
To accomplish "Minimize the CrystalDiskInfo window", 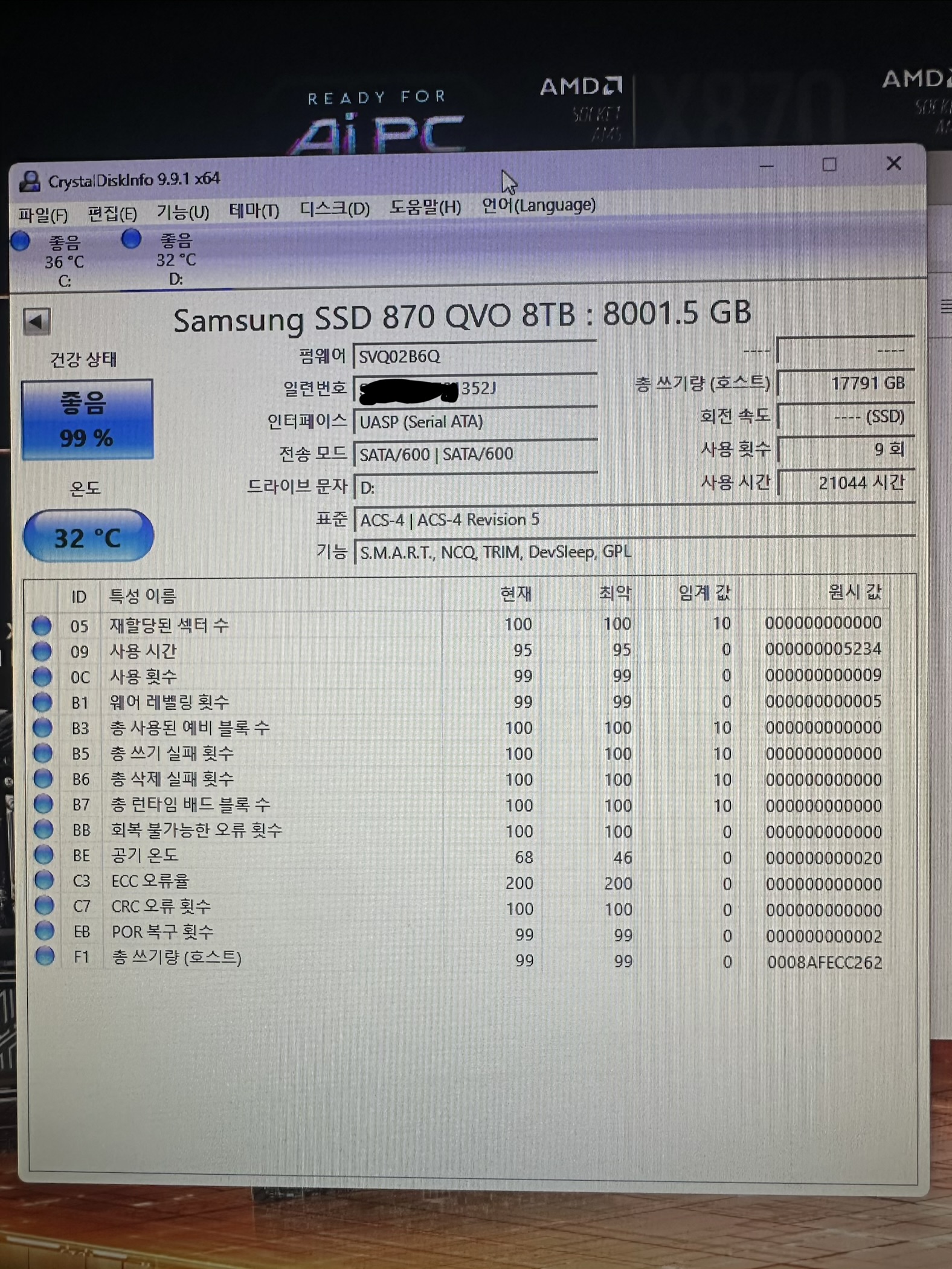I will [x=767, y=165].
